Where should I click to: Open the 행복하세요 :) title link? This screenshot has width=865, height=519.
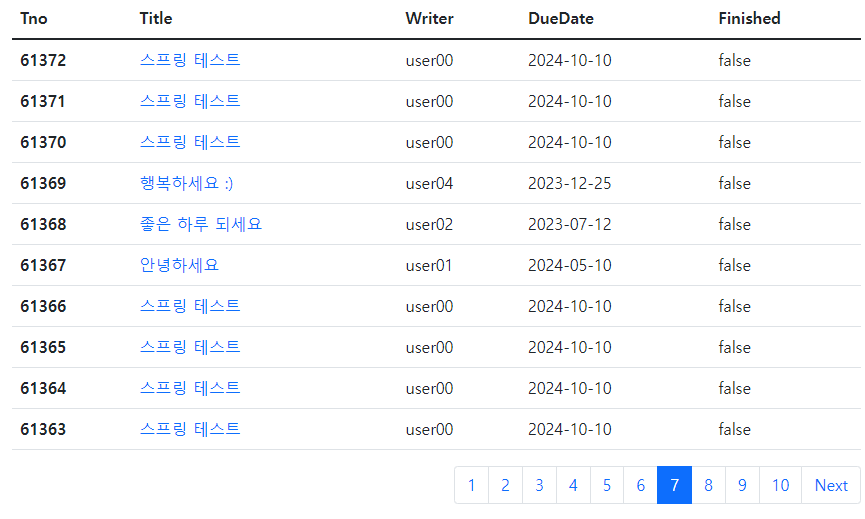186,183
